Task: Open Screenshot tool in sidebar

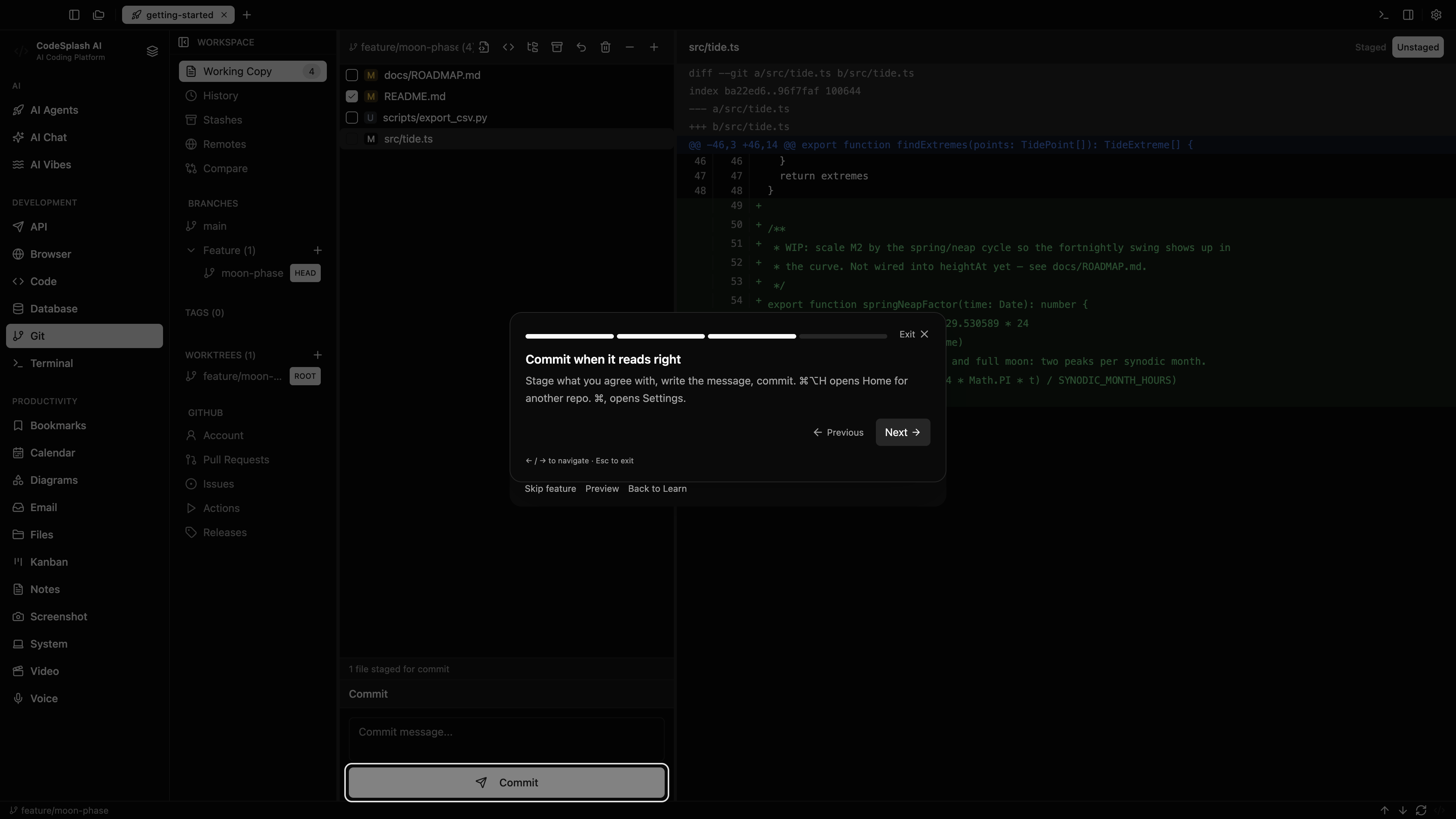Action: 84,617
